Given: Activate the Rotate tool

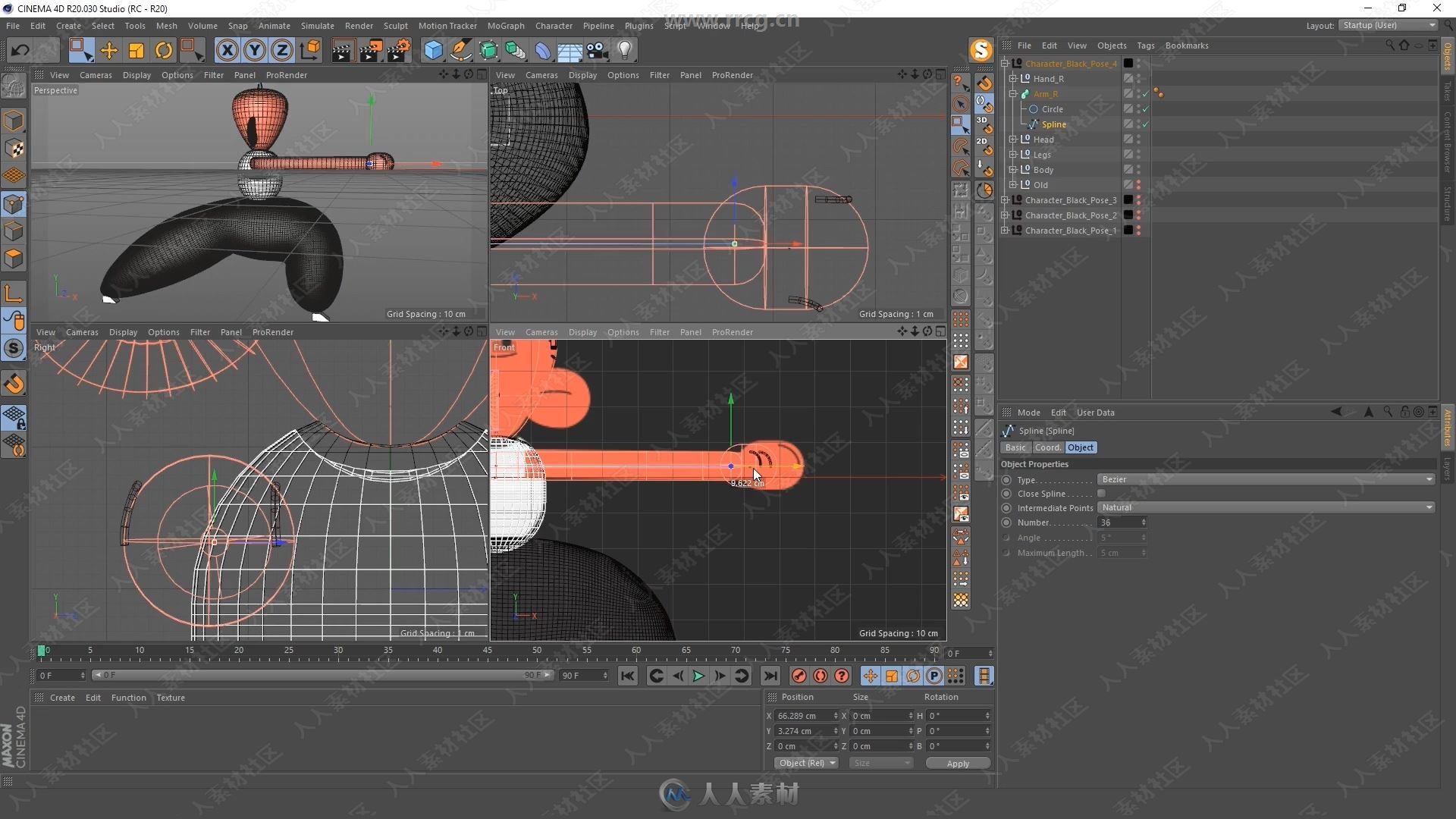Looking at the screenshot, I should coord(164,51).
